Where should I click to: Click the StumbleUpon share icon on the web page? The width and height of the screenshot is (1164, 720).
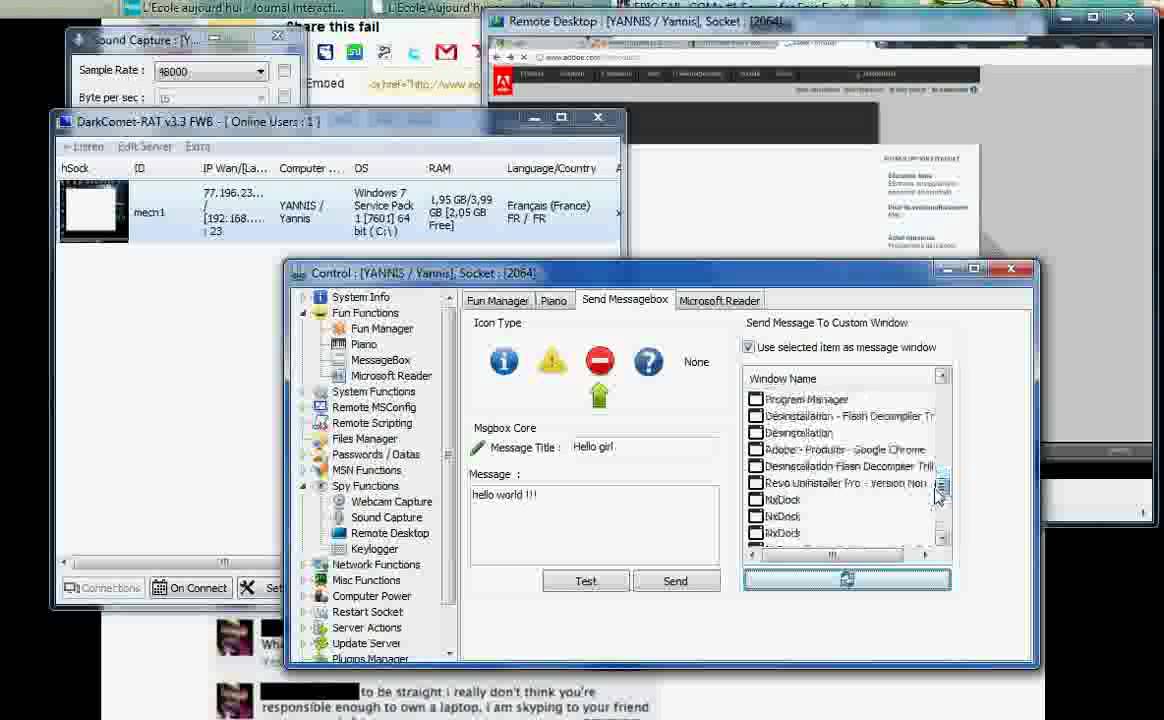point(355,52)
